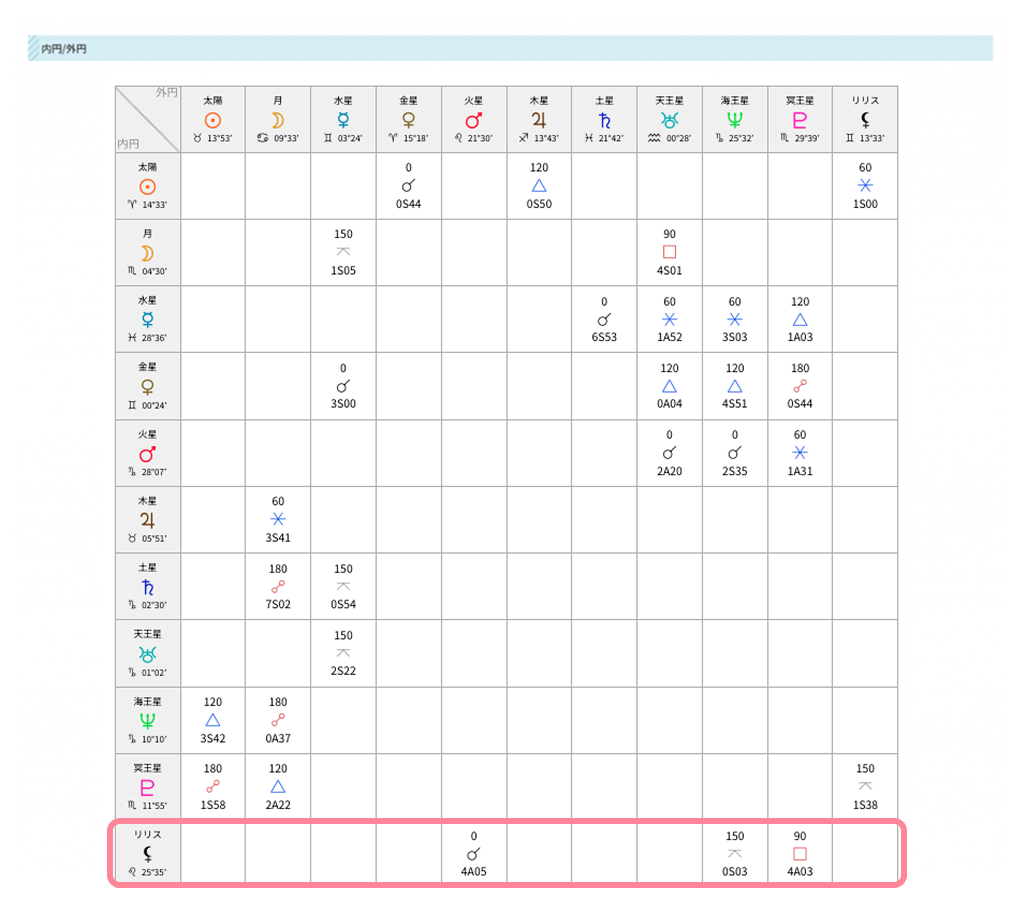Click the square aspect in the Moon–Uranus 4S01 cell
Screen dimensions: 1024x899
[x=669, y=252]
